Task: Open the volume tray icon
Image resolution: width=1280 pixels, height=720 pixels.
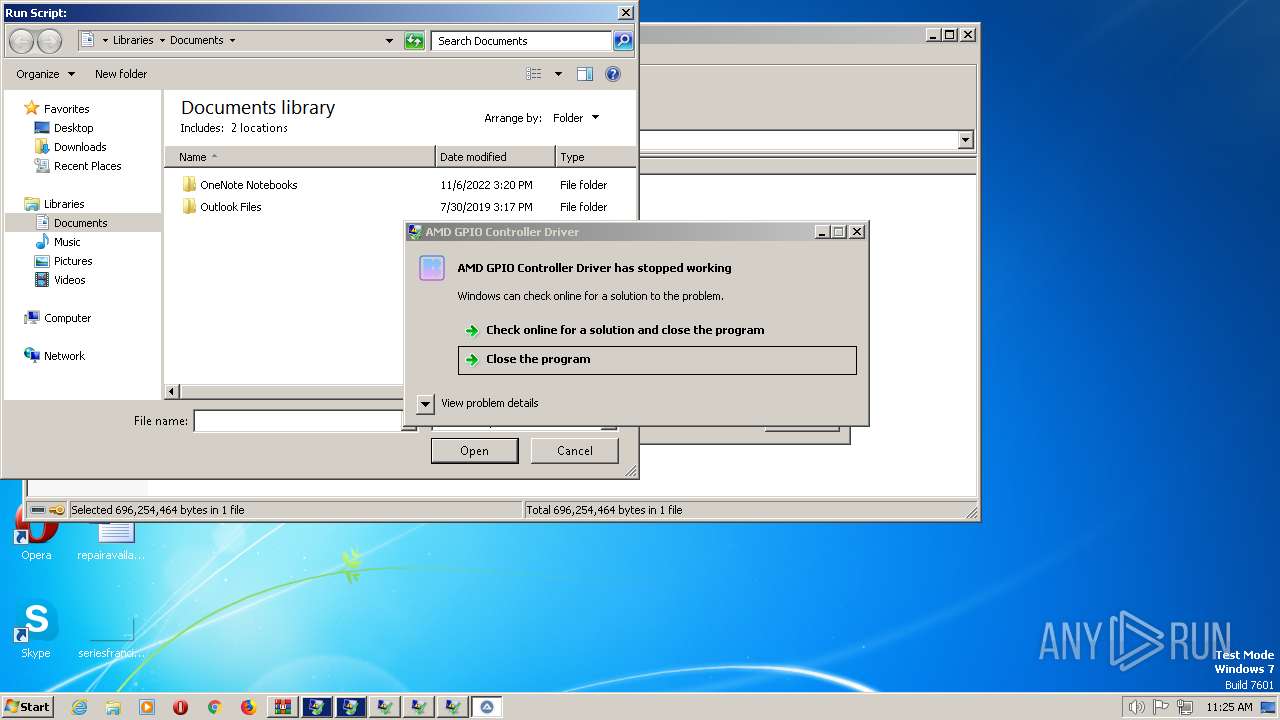Action: 1136,707
